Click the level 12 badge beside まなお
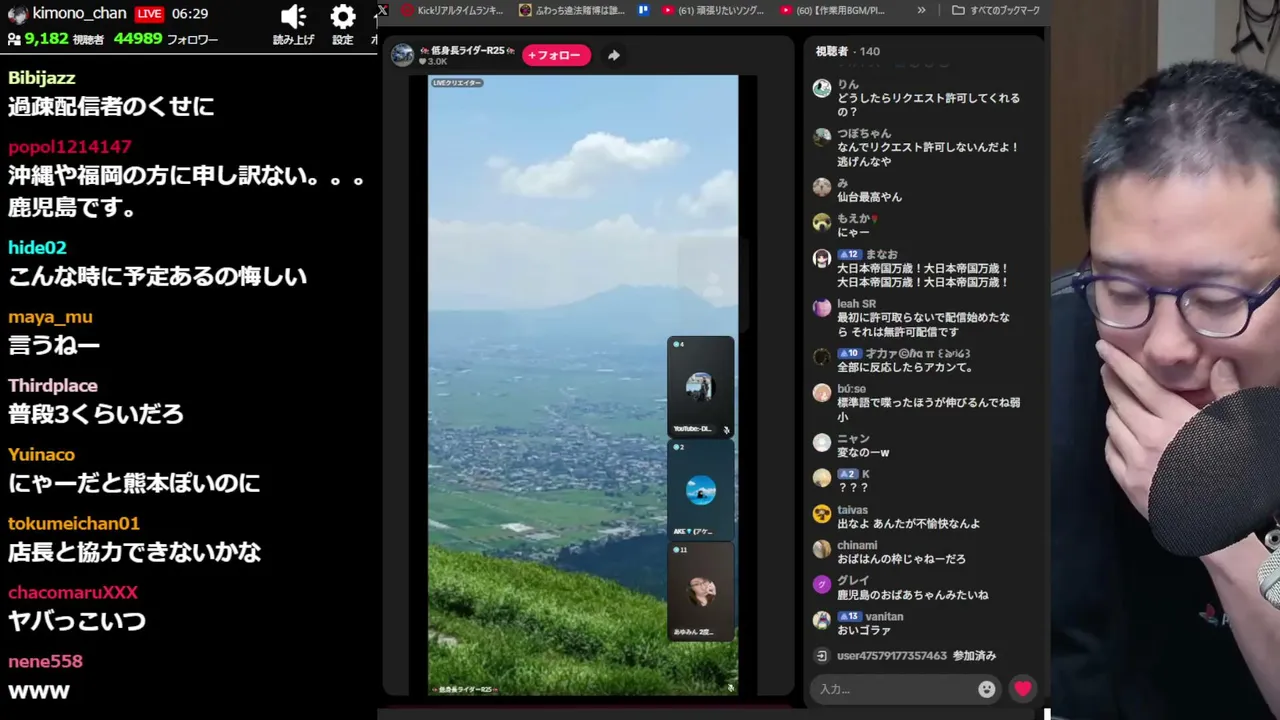Image resolution: width=1280 pixels, height=720 pixels. (x=850, y=254)
